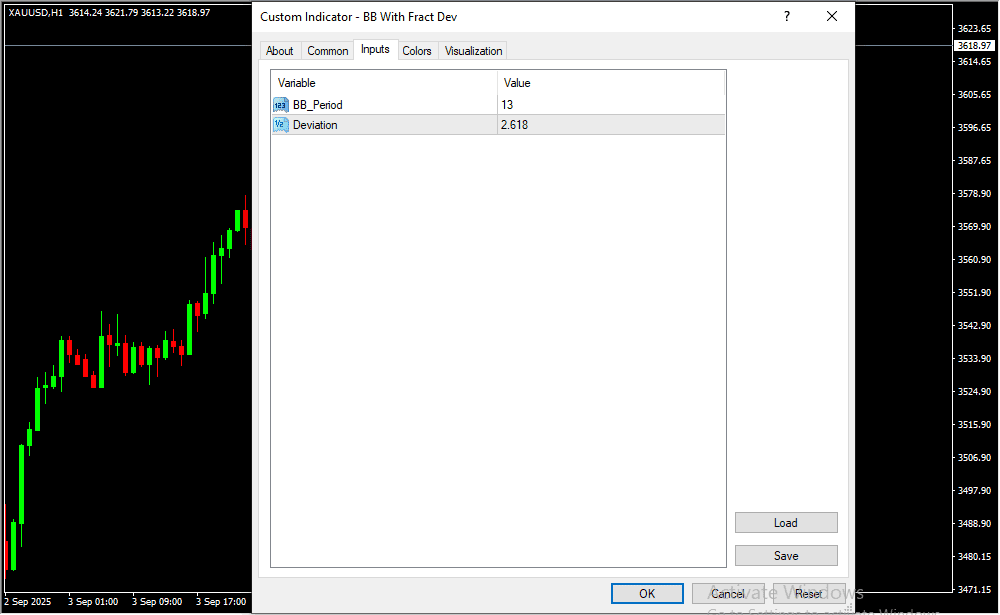Cancel the indicator dialog

click(x=728, y=594)
